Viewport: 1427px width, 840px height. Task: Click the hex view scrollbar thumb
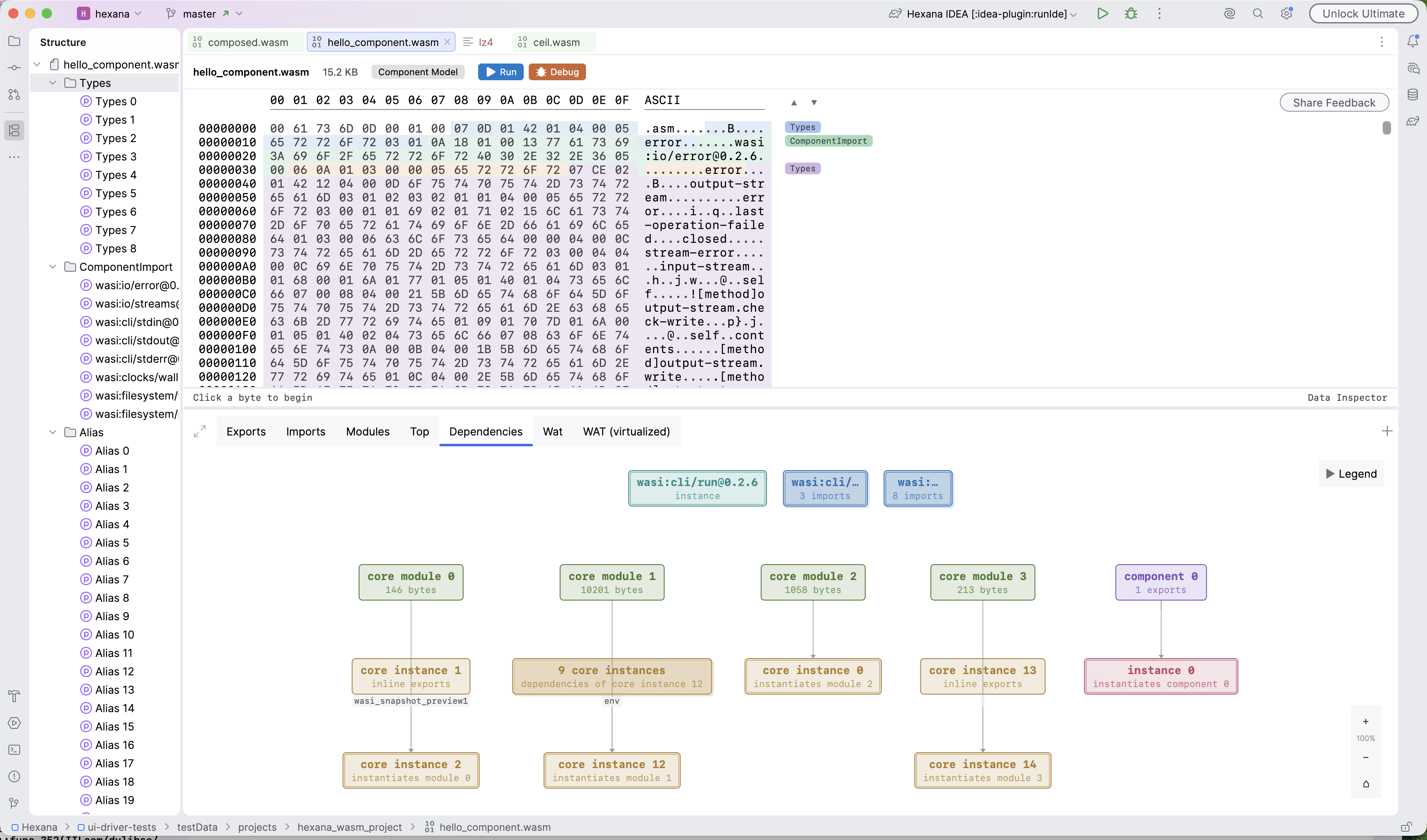(x=1386, y=128)
